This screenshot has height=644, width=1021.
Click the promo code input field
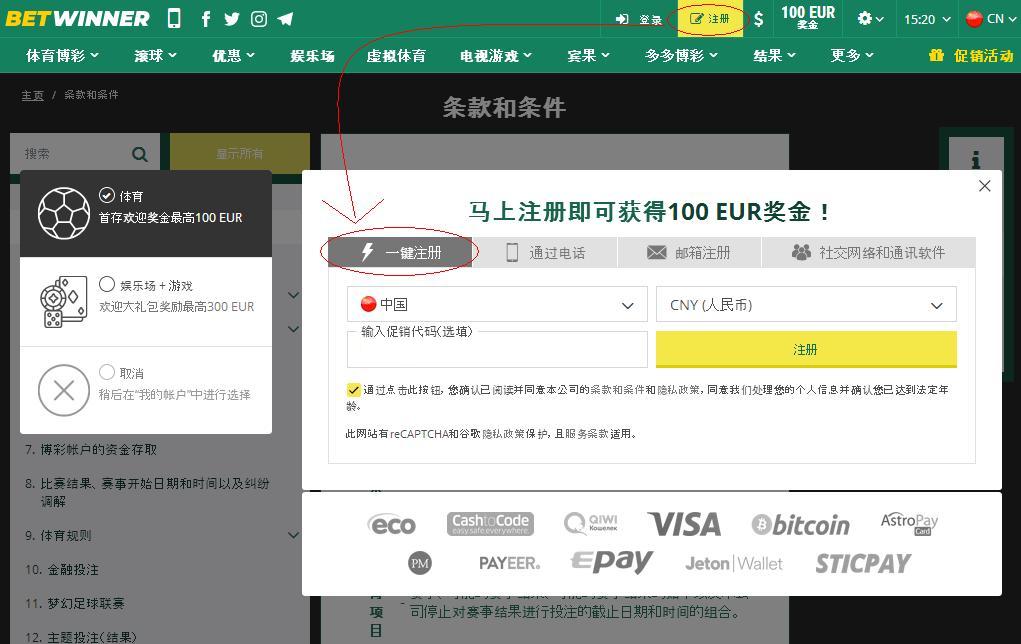[x=497, y=350]
